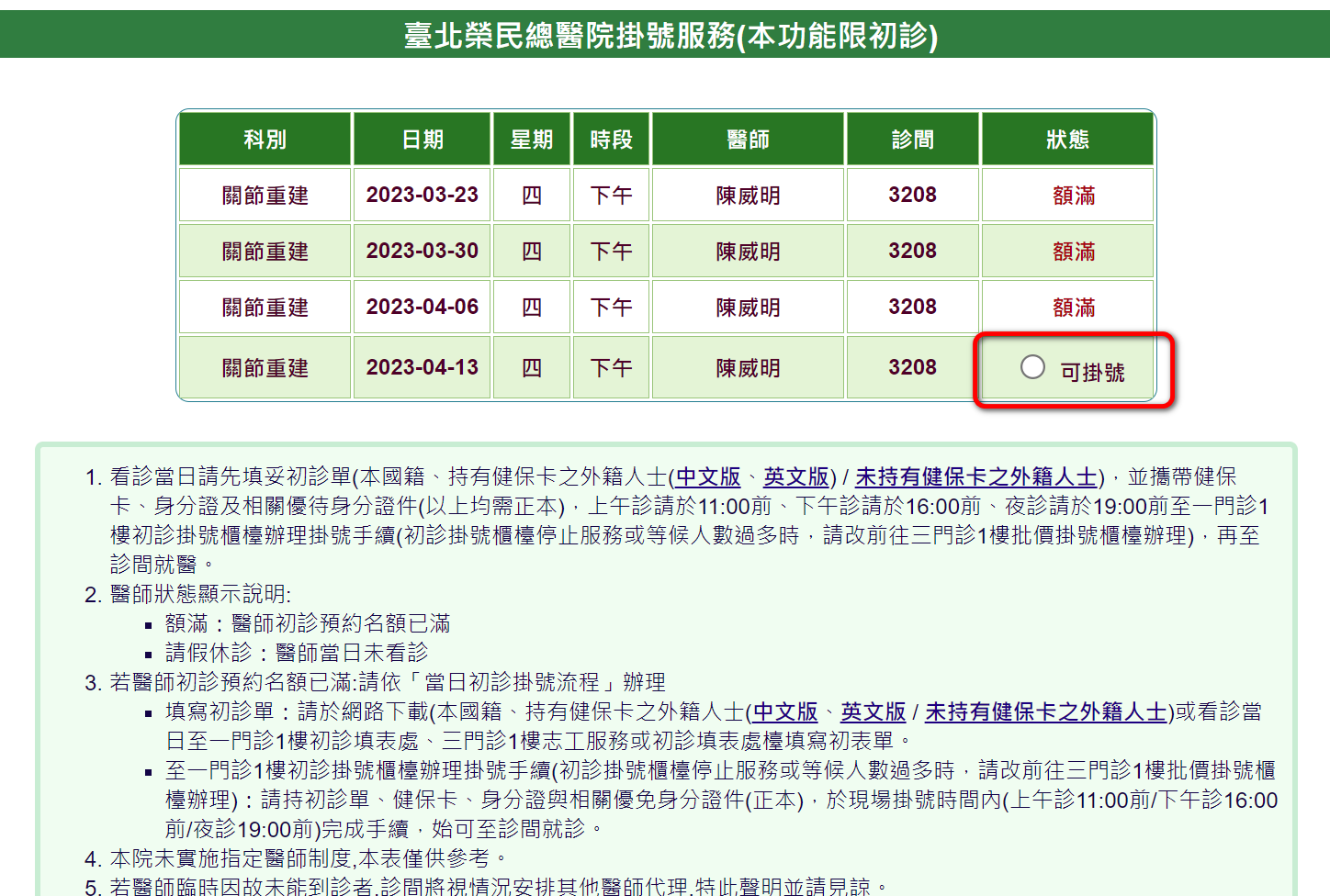Click the 醫師狀態顯示說明 heading text
Viewport: 1330px width, 896px height.
(200, 595)
